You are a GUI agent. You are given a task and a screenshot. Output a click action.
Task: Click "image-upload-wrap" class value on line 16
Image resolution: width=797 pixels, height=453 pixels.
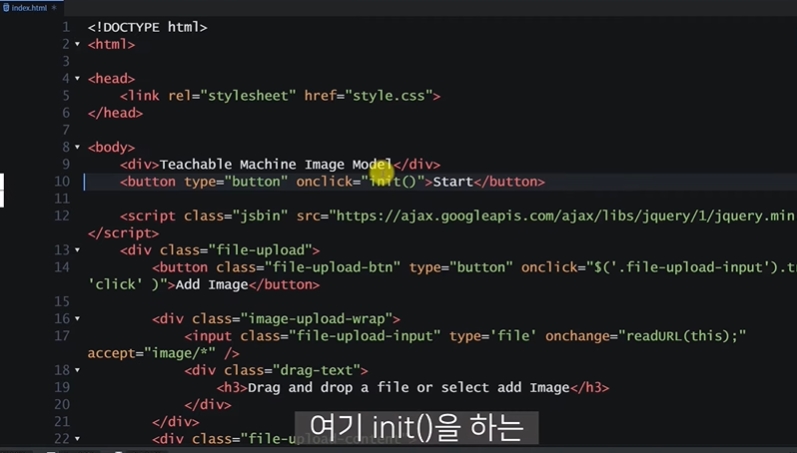pos(316,319)
